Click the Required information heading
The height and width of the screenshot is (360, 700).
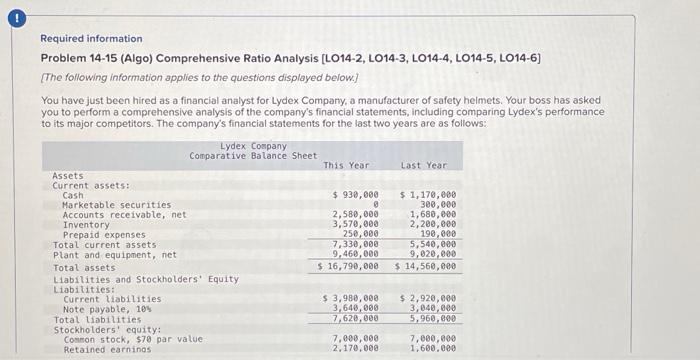(91, 38)
